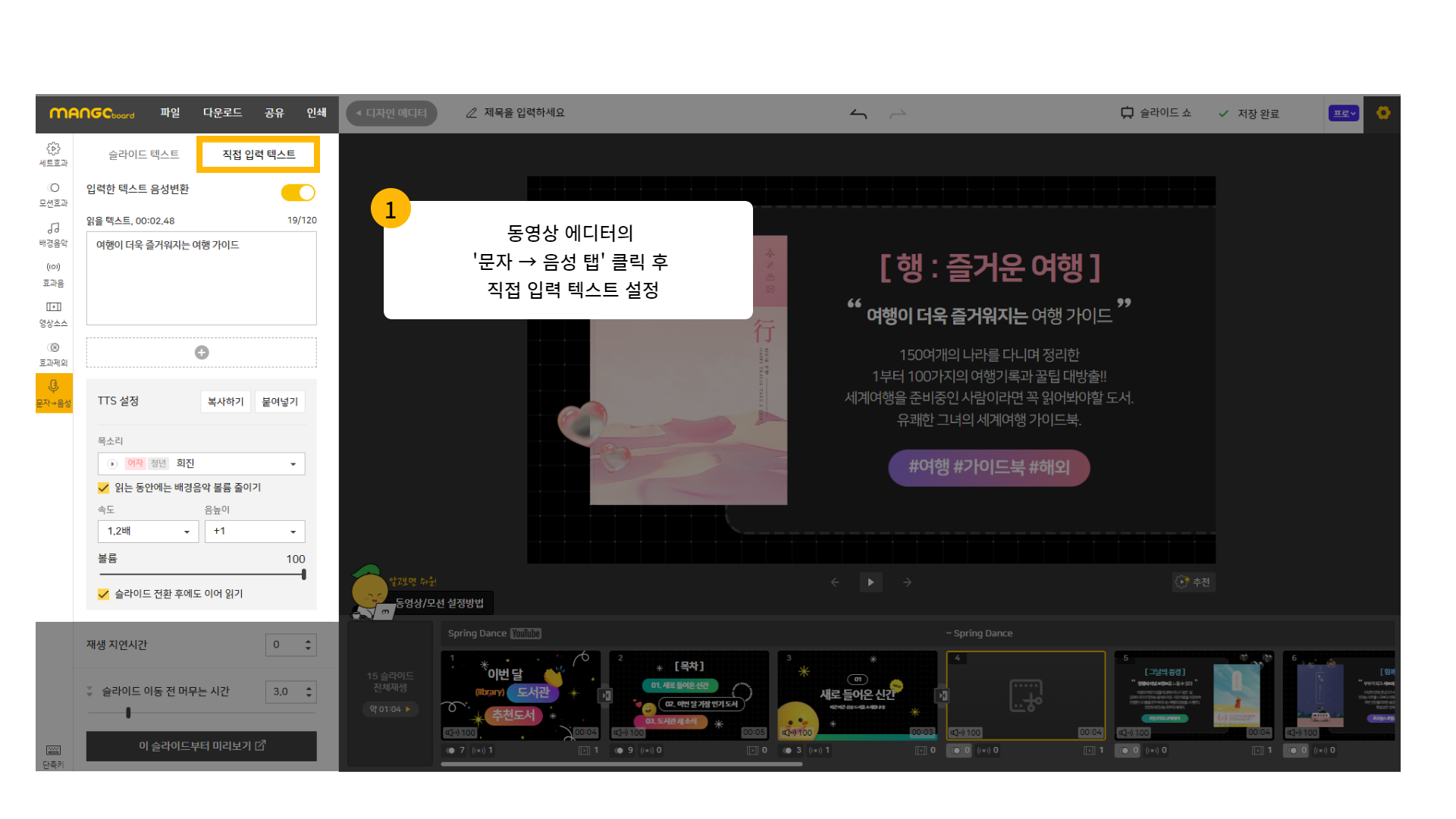Add a text block with plus icon
The height and width of the screenshot is (819, 1456).
[202, 353]
